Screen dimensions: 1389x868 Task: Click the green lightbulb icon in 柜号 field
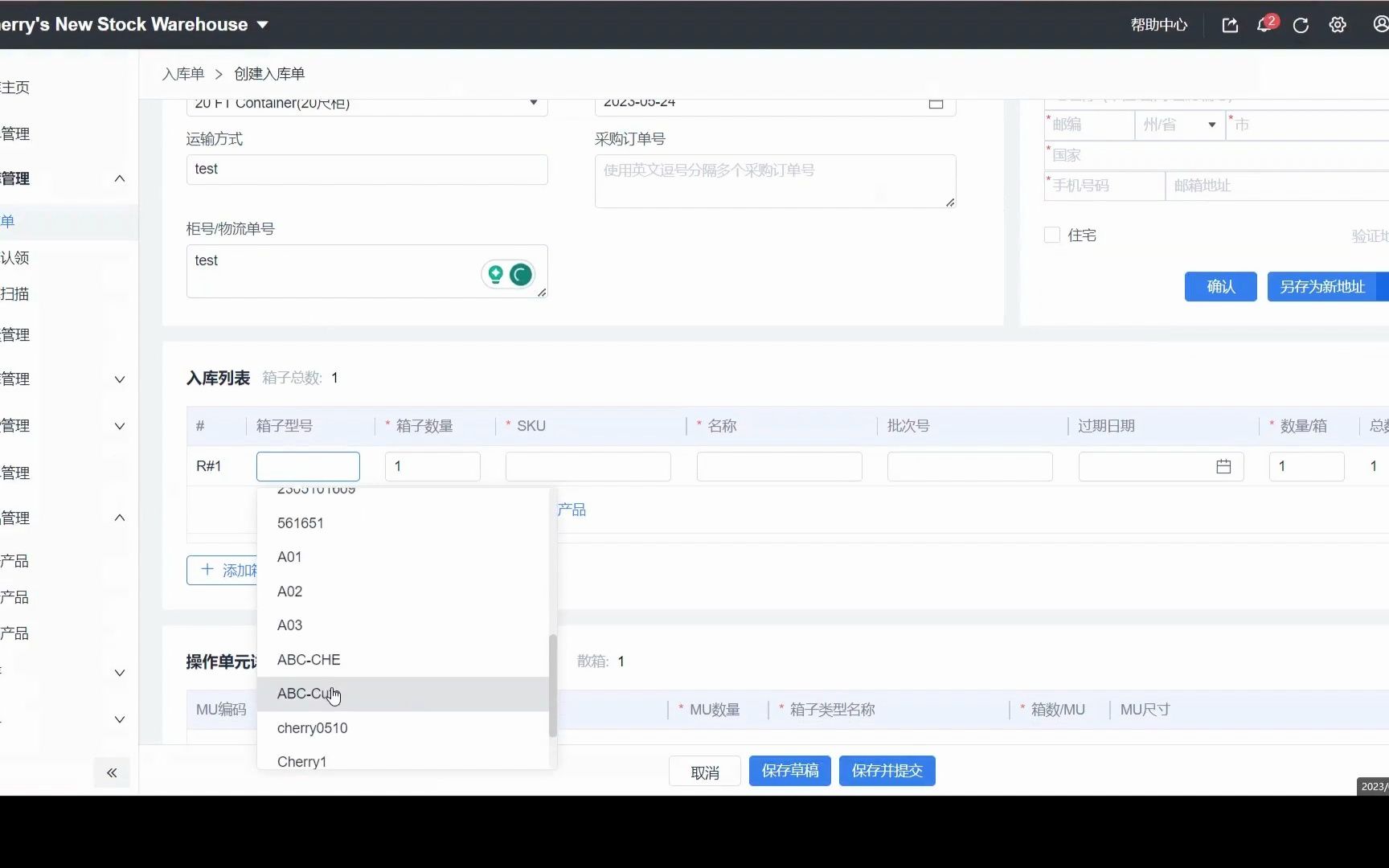(496, 275)
